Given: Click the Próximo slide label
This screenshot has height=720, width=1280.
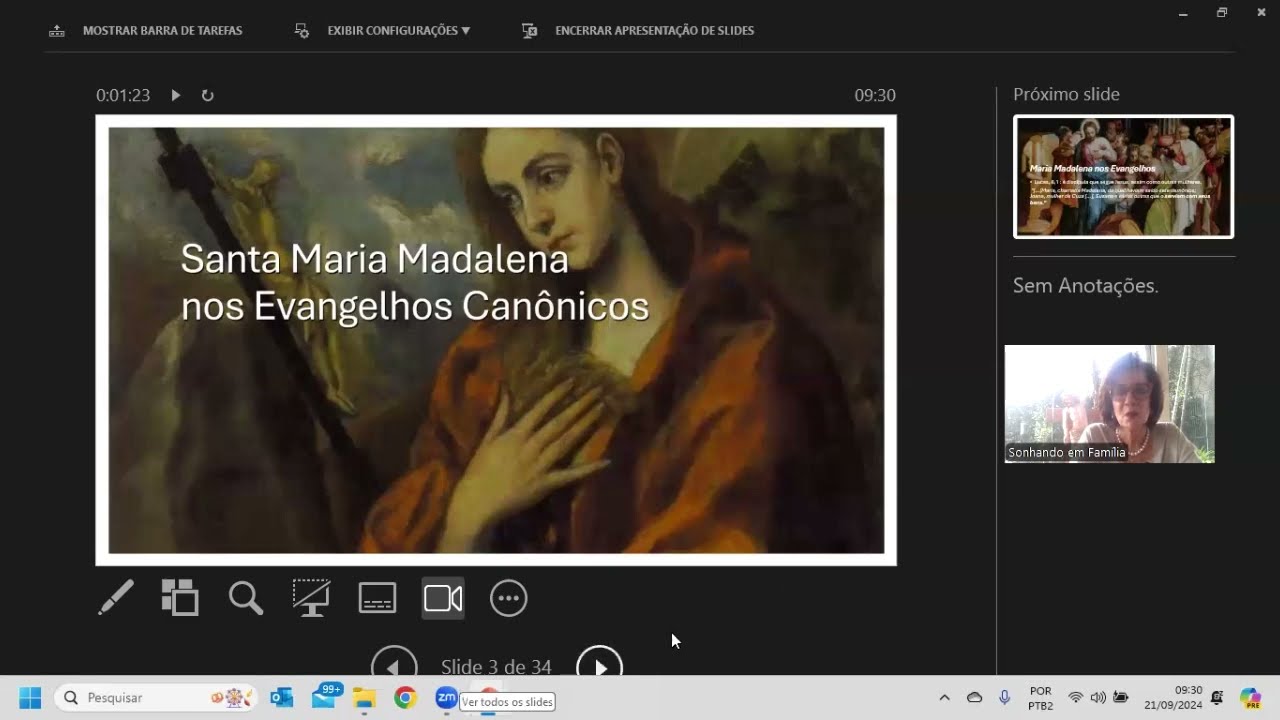Looking at the screenshot, I should [1066, 94].
